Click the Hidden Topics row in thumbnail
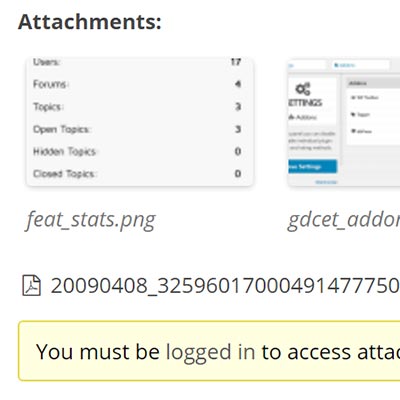The height and width of the screenshot is (400, 400). tap(137, 151)
